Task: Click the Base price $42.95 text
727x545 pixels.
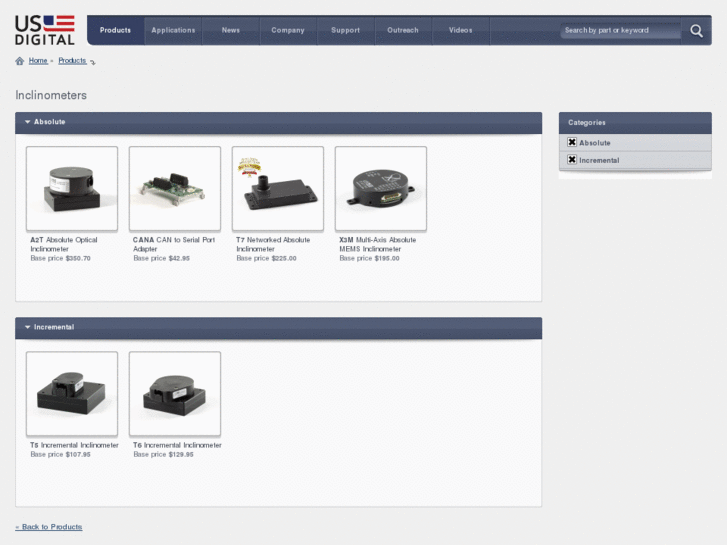Action: [x=161, y=258]
